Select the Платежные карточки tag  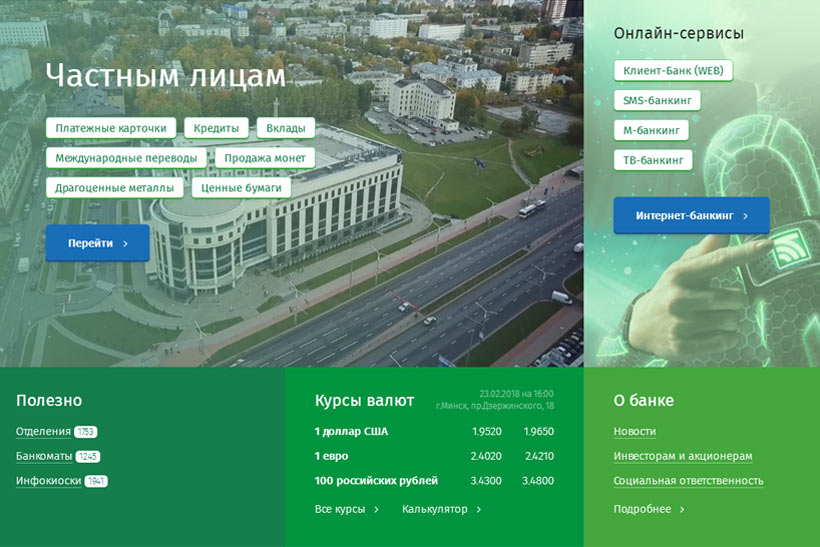[x=111, y=128]
